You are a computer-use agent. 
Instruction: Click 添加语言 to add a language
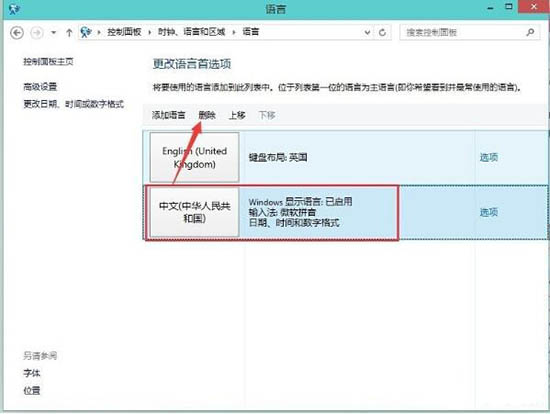[x=168, y=115]
